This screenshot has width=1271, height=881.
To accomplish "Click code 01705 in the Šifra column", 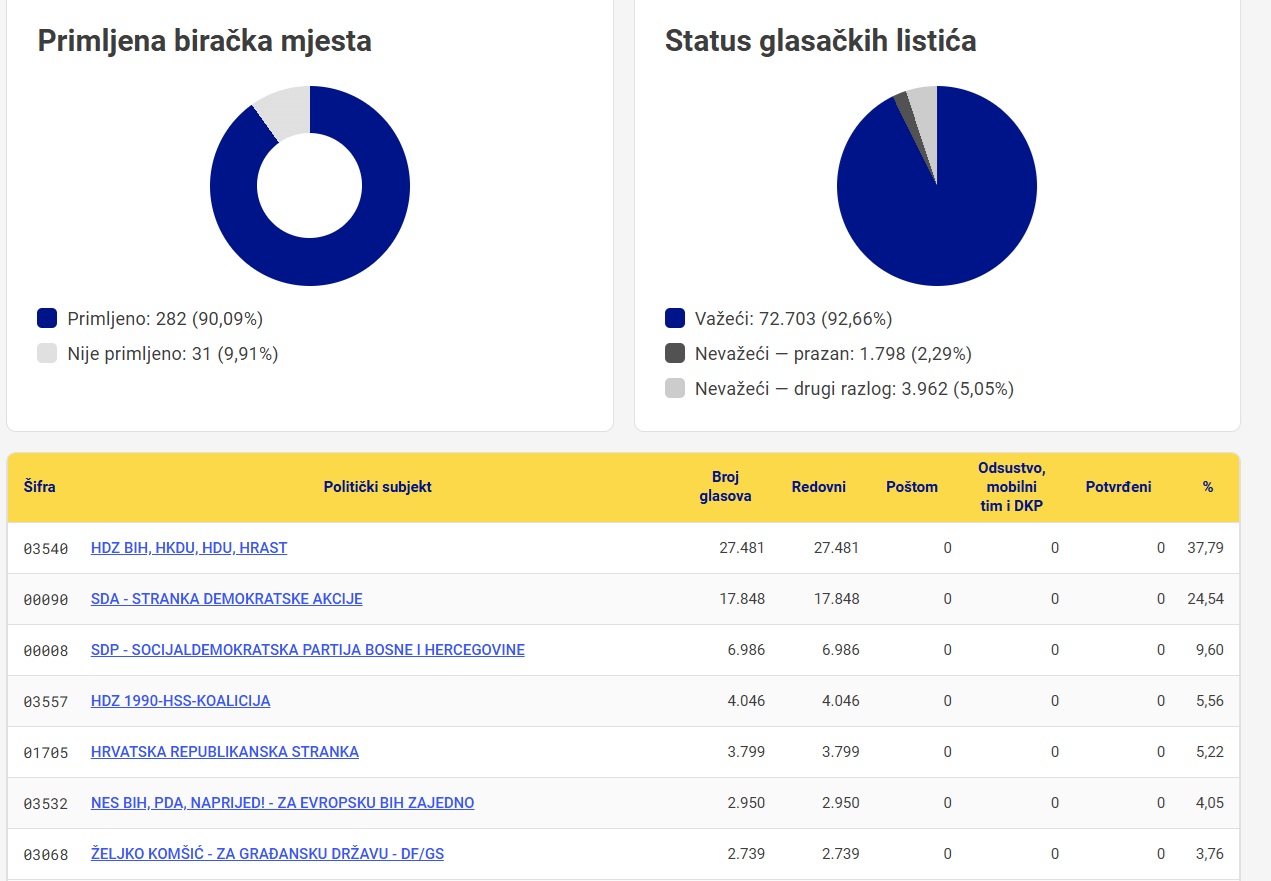I will point(46,753).
